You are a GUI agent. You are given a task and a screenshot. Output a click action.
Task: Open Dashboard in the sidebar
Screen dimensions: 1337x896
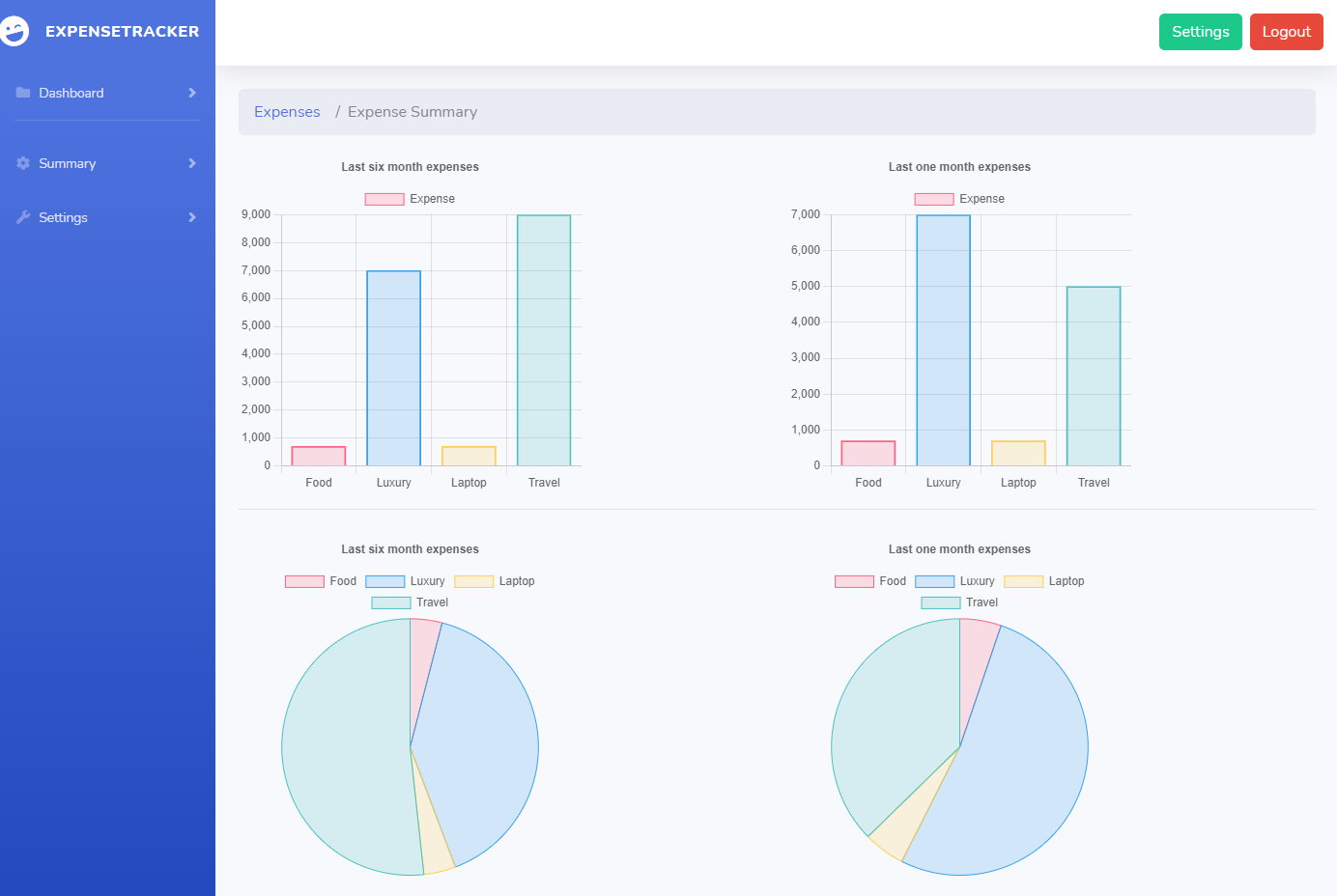tap(71, 93)
